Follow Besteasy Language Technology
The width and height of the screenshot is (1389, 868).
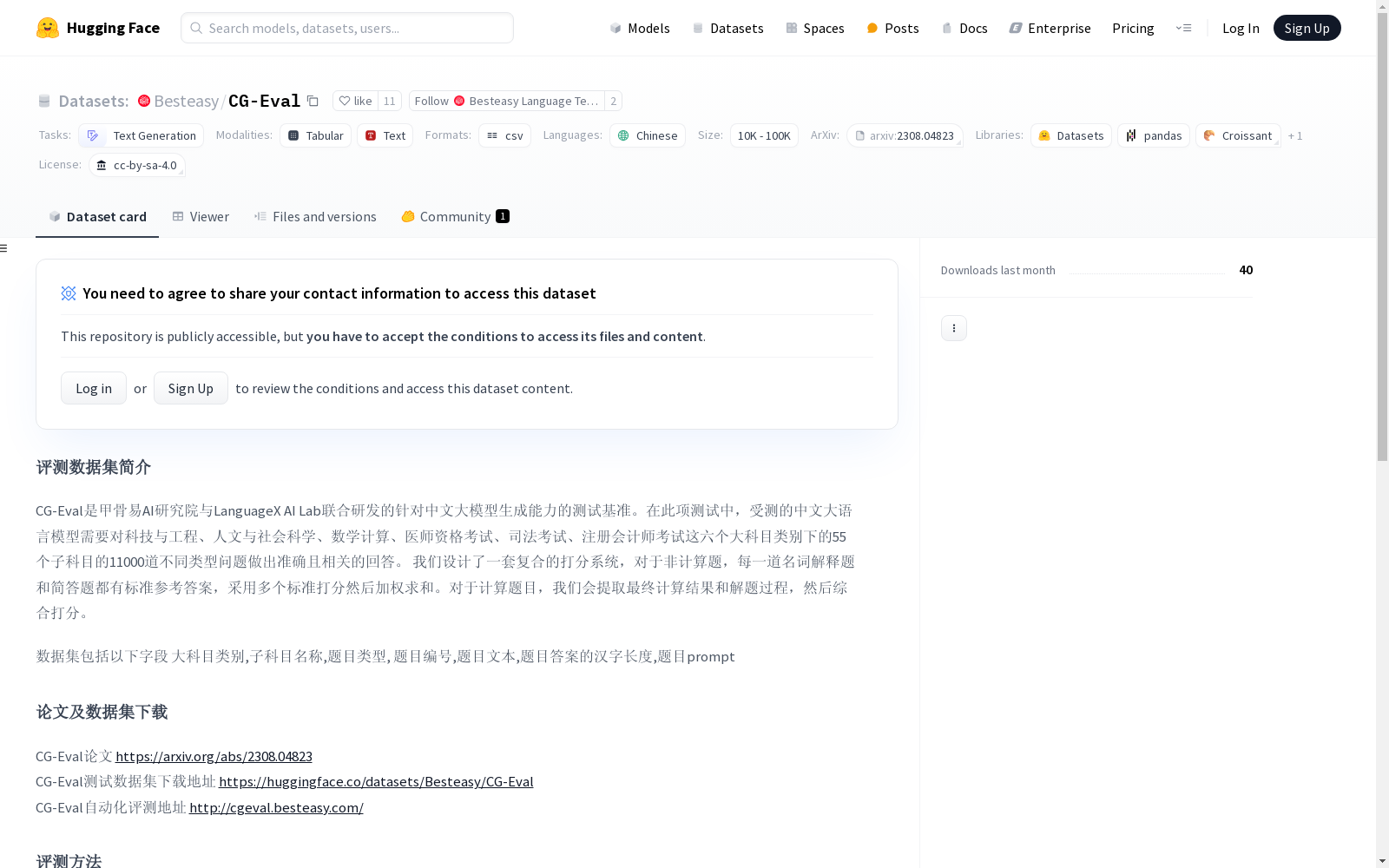coord(507,101)
